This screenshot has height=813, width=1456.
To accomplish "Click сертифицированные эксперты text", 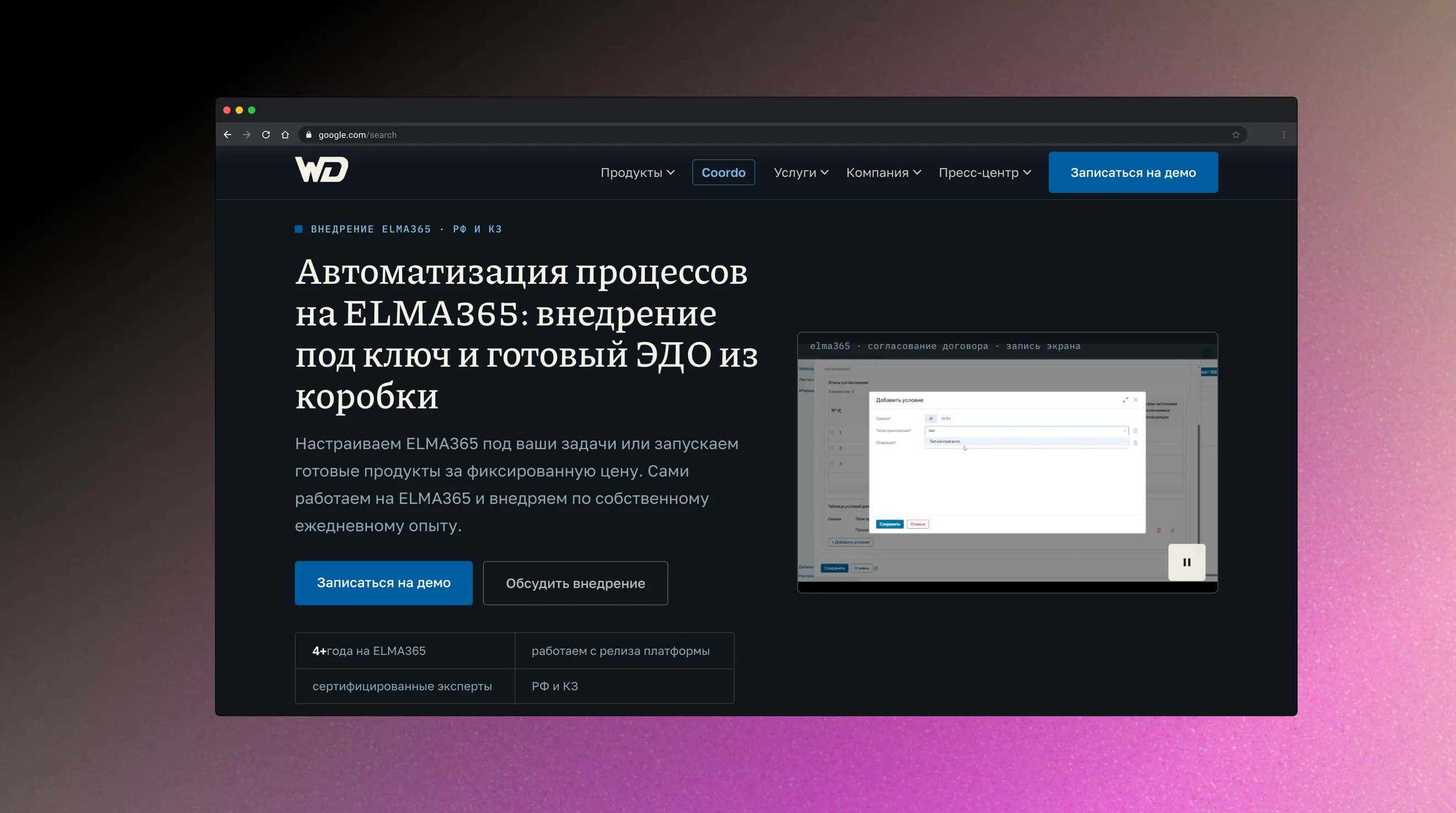I will point(402,686).
